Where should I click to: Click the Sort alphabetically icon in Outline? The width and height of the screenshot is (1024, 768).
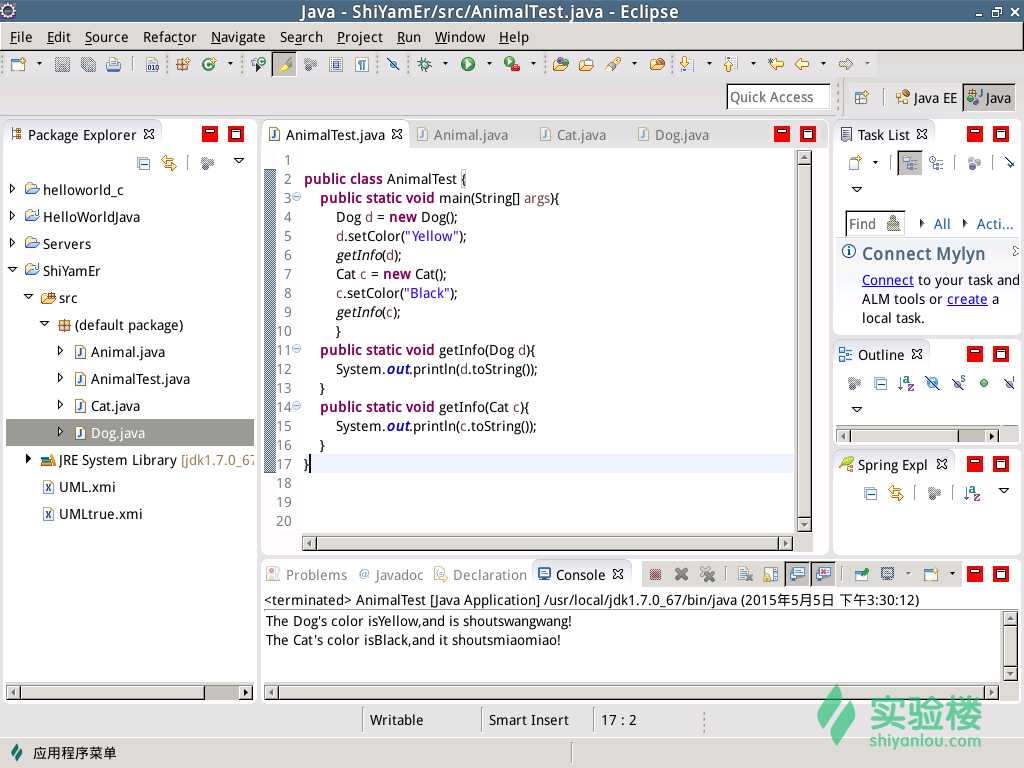coord(906,383)
